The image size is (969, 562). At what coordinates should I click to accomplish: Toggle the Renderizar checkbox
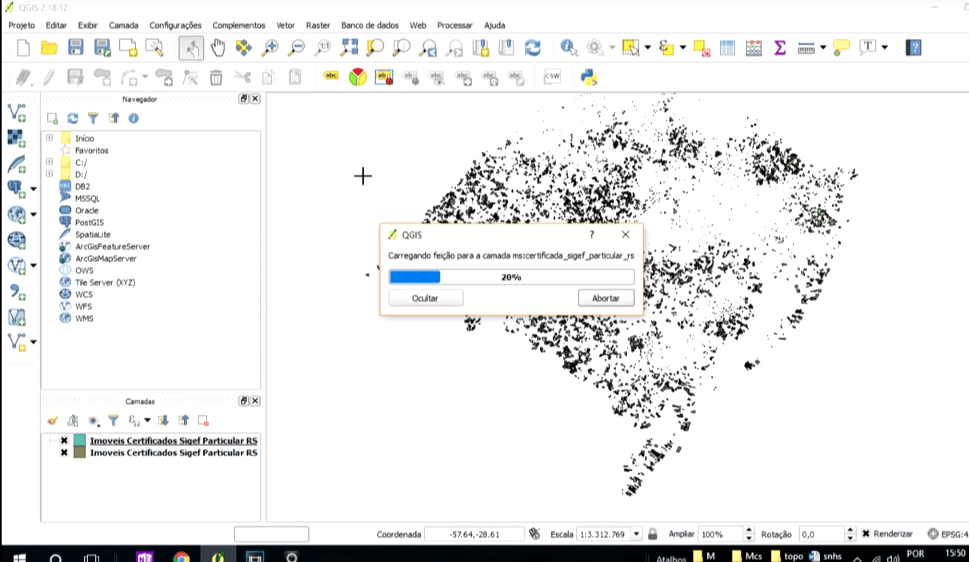click(x=866, y=534)
